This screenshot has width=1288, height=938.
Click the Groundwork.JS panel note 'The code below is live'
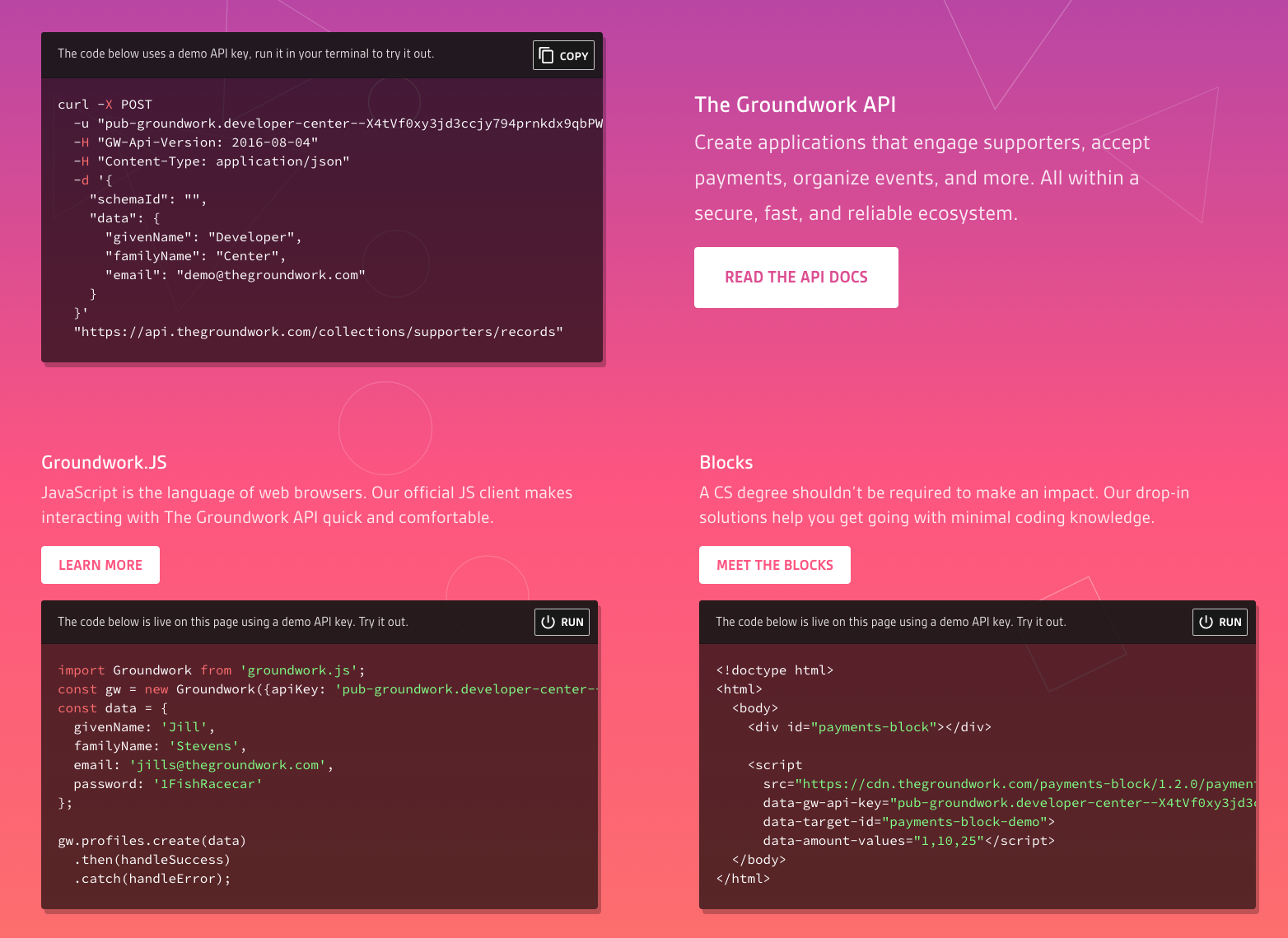(233, 622)
